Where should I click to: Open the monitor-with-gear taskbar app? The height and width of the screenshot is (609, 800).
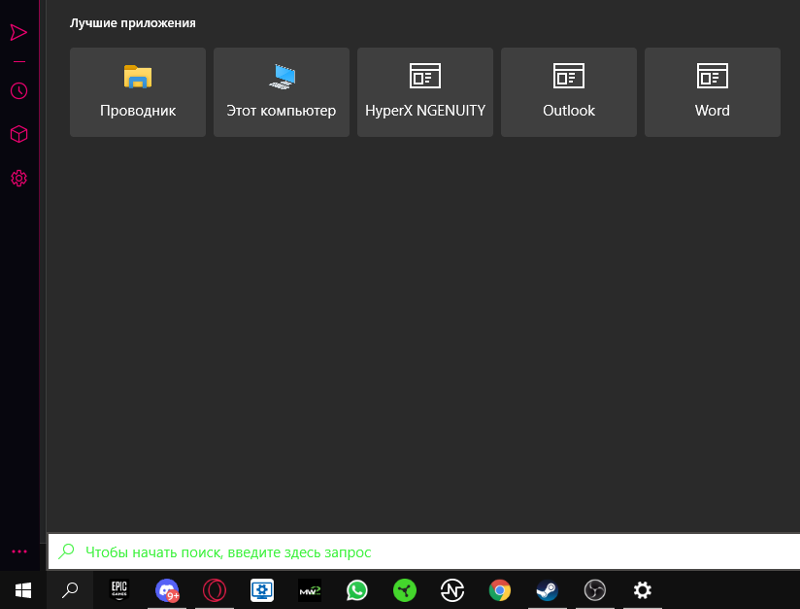(262, 591)
